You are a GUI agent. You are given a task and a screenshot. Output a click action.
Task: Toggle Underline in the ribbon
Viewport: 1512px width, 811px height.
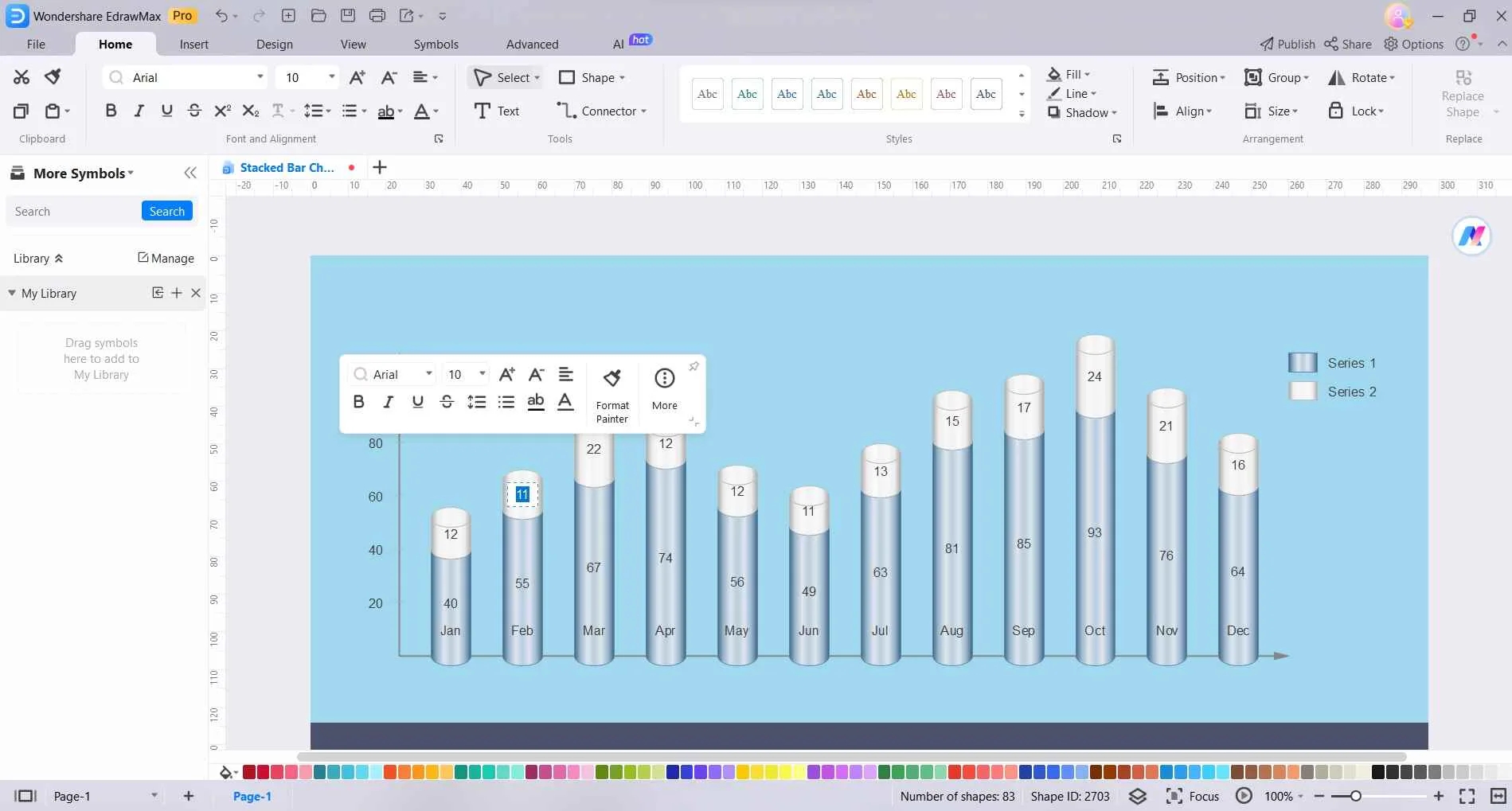coord(166,111)
